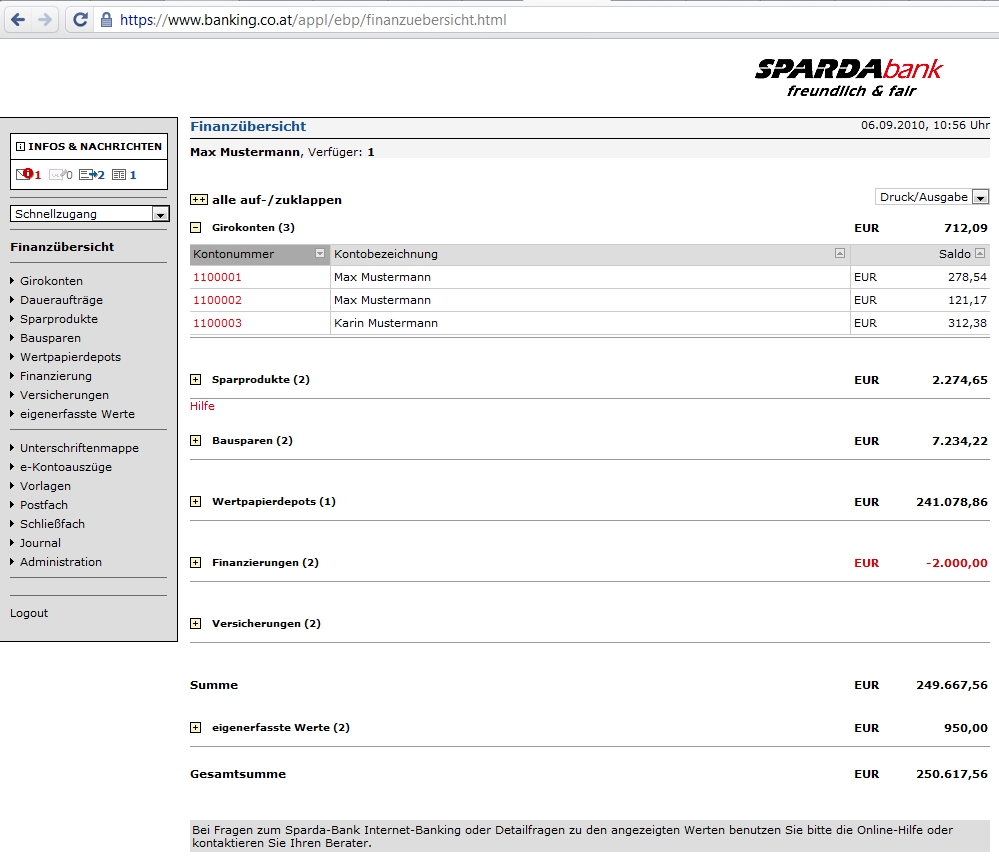
Task: Click the info icon beside INFOS & NACHRICHTEN
Action: pos(20,147)
